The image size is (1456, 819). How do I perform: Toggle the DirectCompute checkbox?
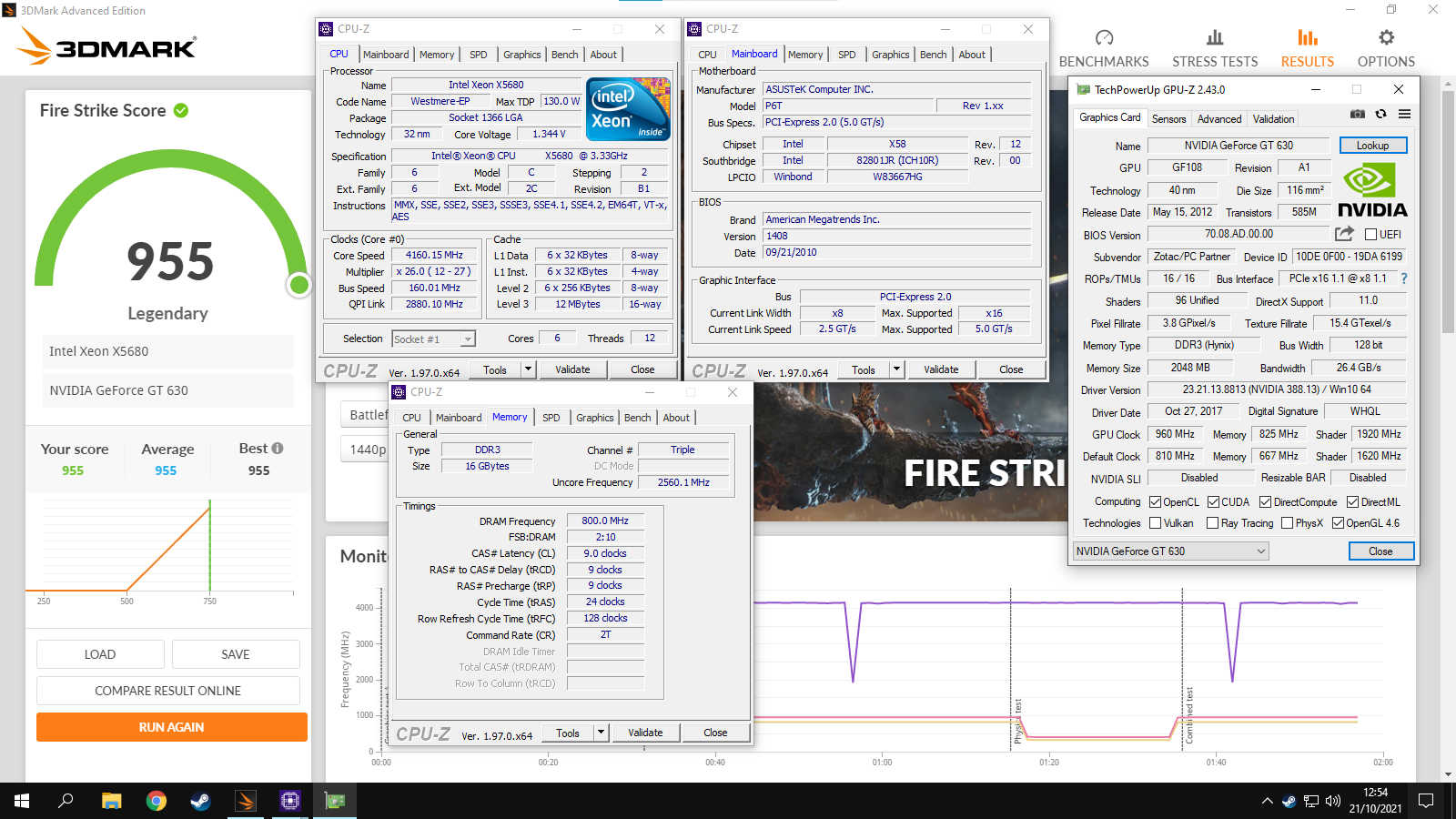coord(1265,501)
